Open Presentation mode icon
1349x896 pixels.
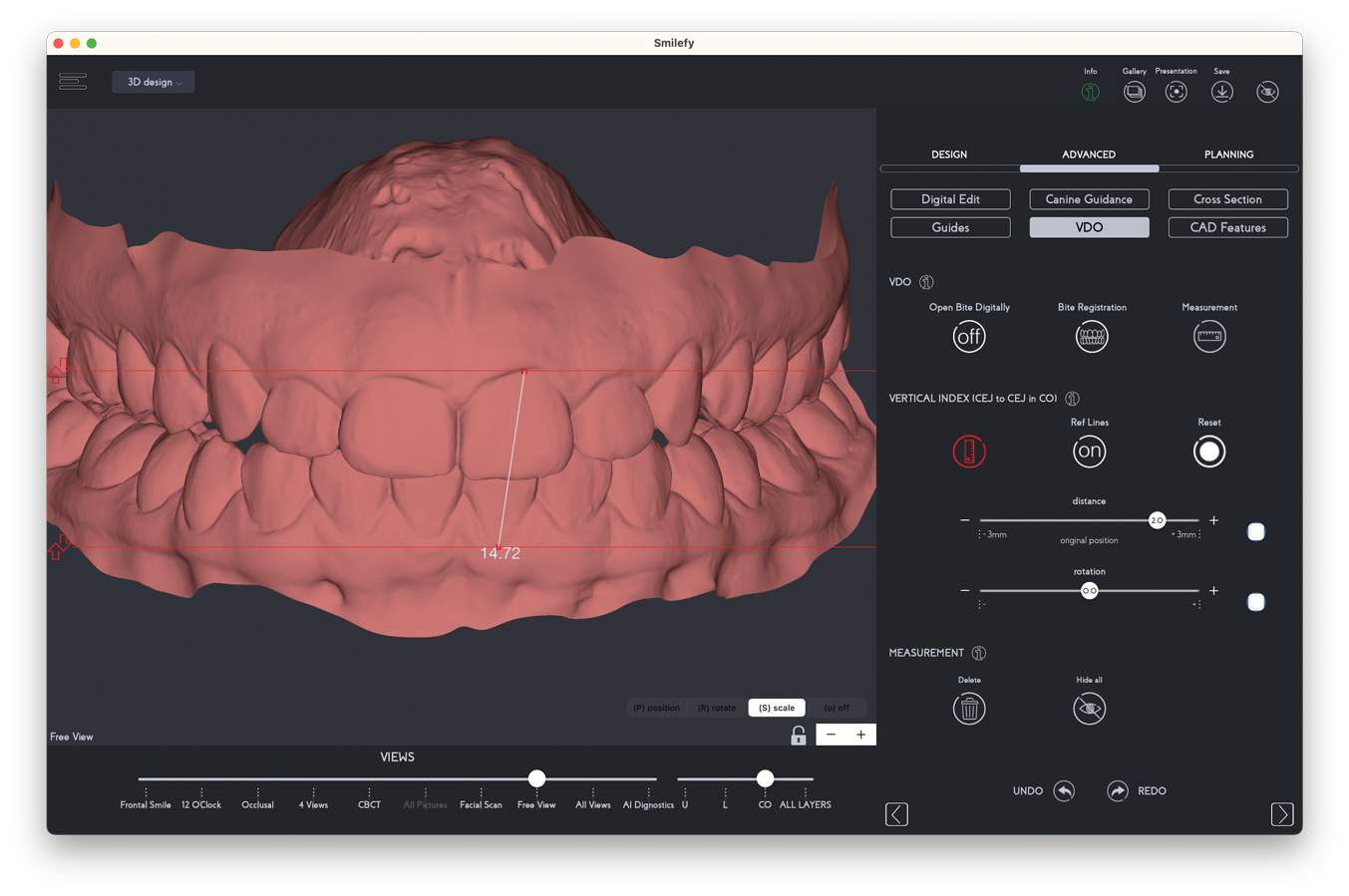click(x=1177, y=92)
